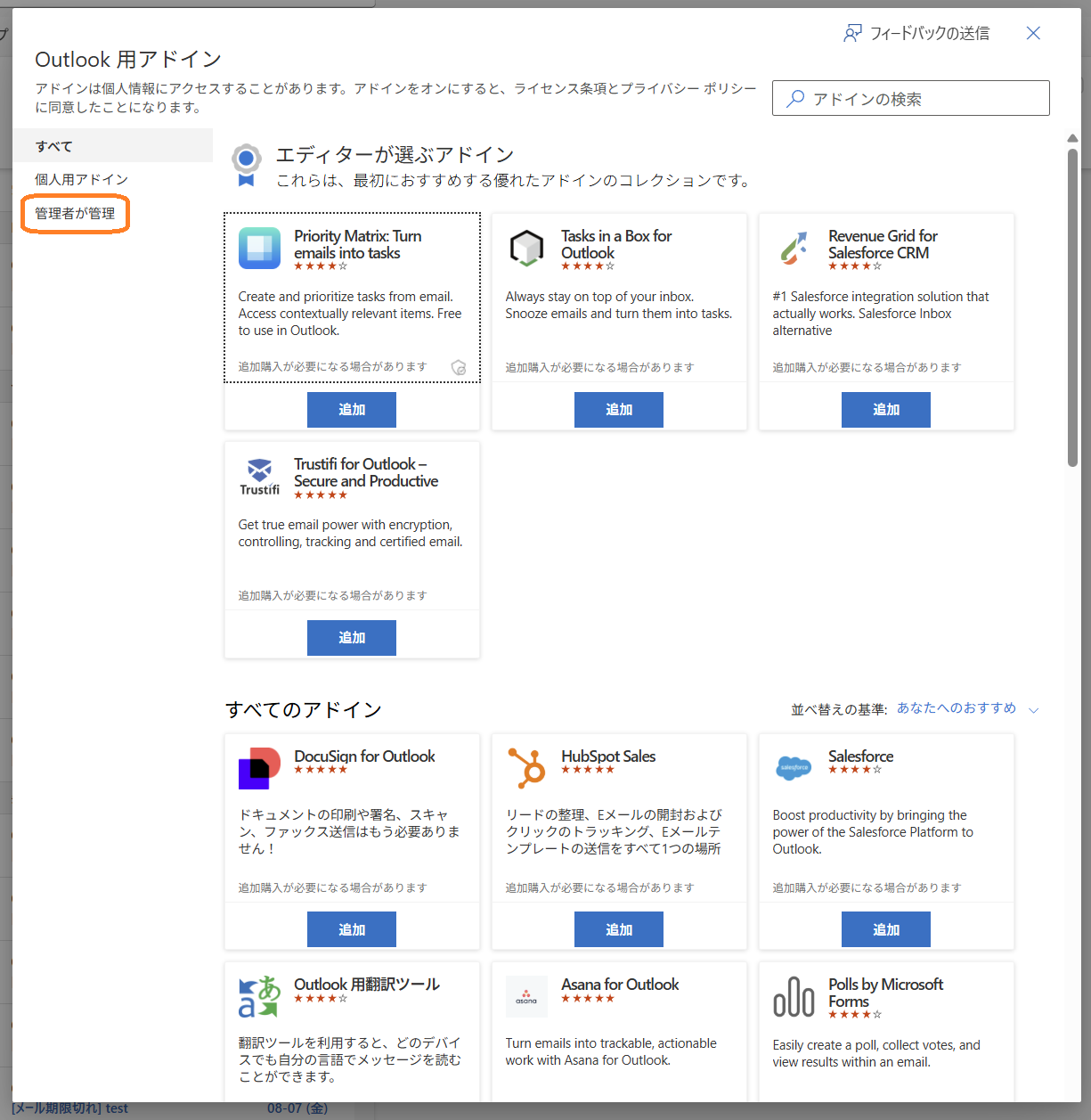Open Outlook 用翻訳ツール title
1091x1120 pixels.
(x=367, y=985)
